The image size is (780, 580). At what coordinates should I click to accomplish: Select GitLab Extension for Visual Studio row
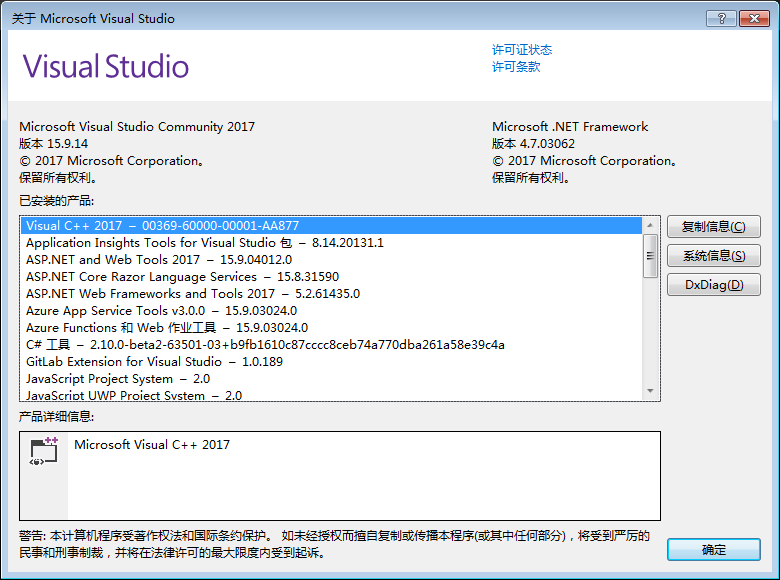click(x=331, y=362)
